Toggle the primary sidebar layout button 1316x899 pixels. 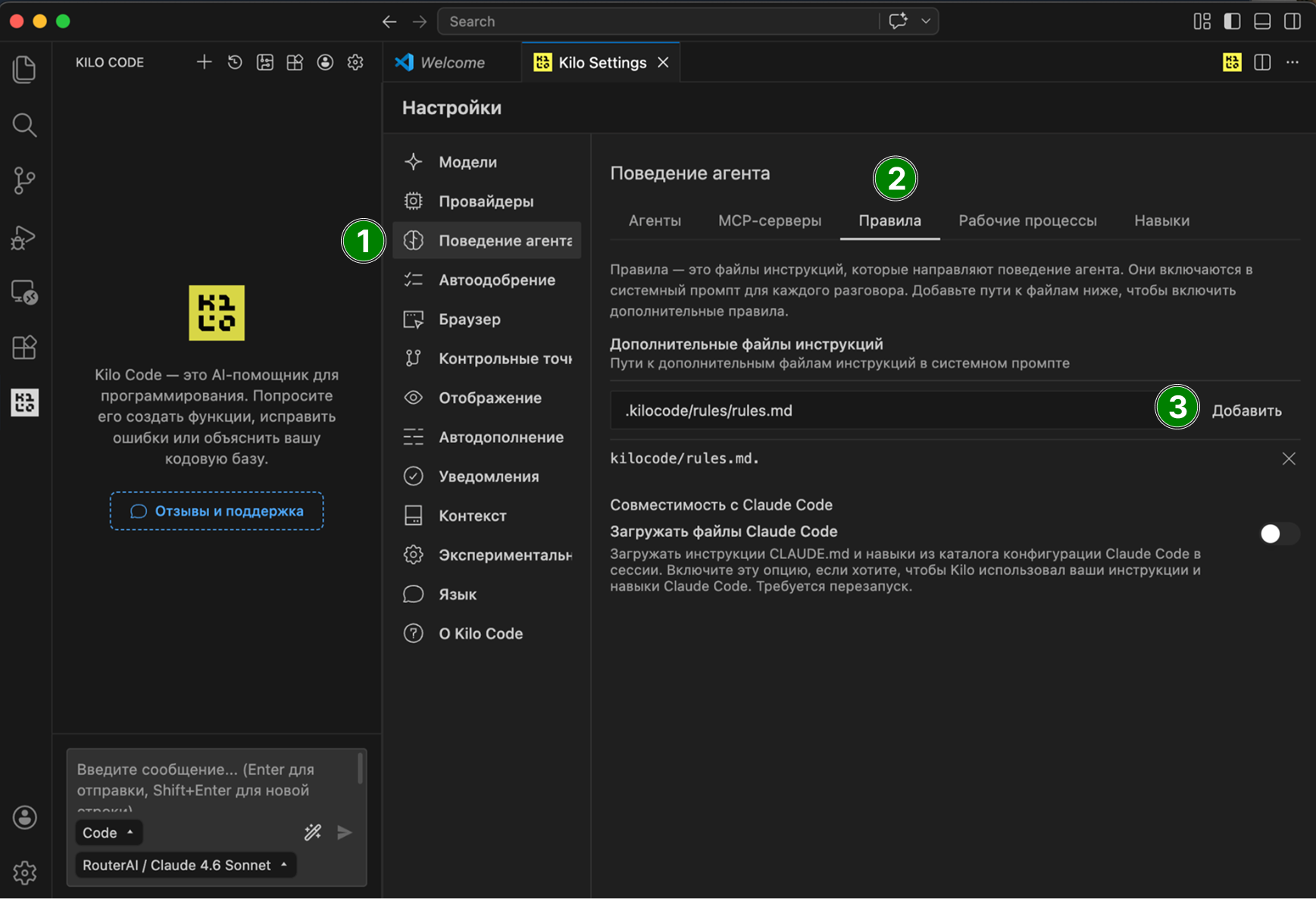pos(1233,21)
